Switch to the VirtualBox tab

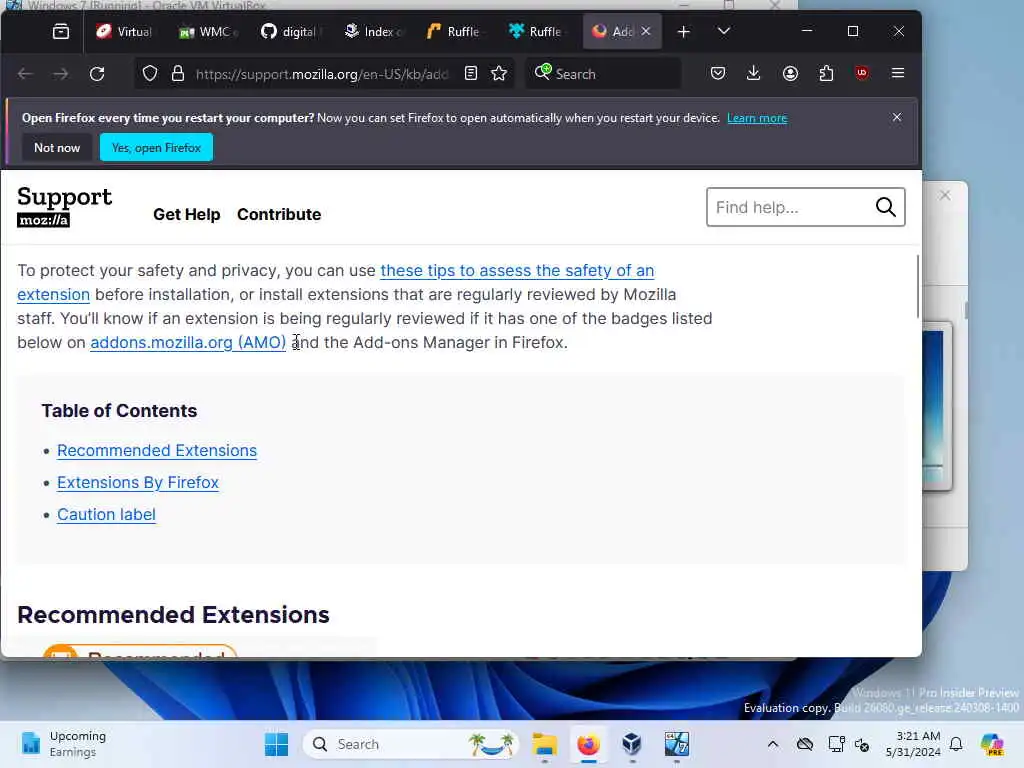(125, 31)
